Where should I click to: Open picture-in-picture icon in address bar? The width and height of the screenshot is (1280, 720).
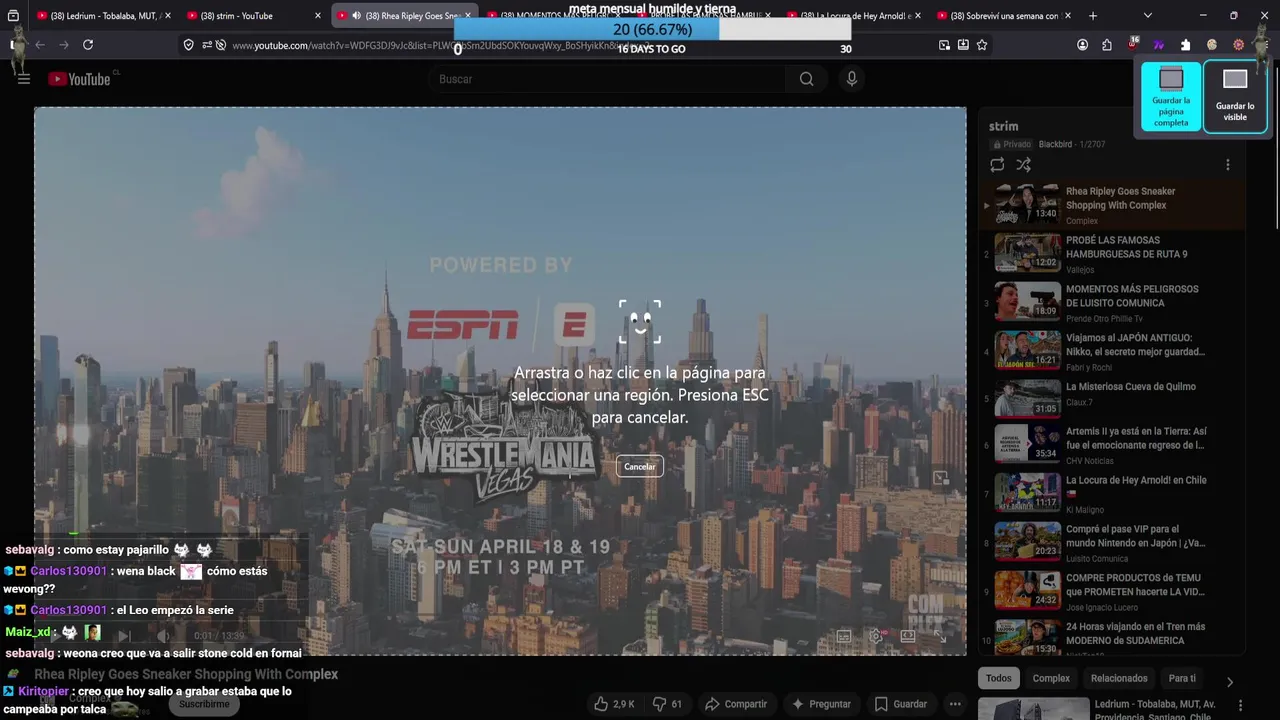(944, 45)
